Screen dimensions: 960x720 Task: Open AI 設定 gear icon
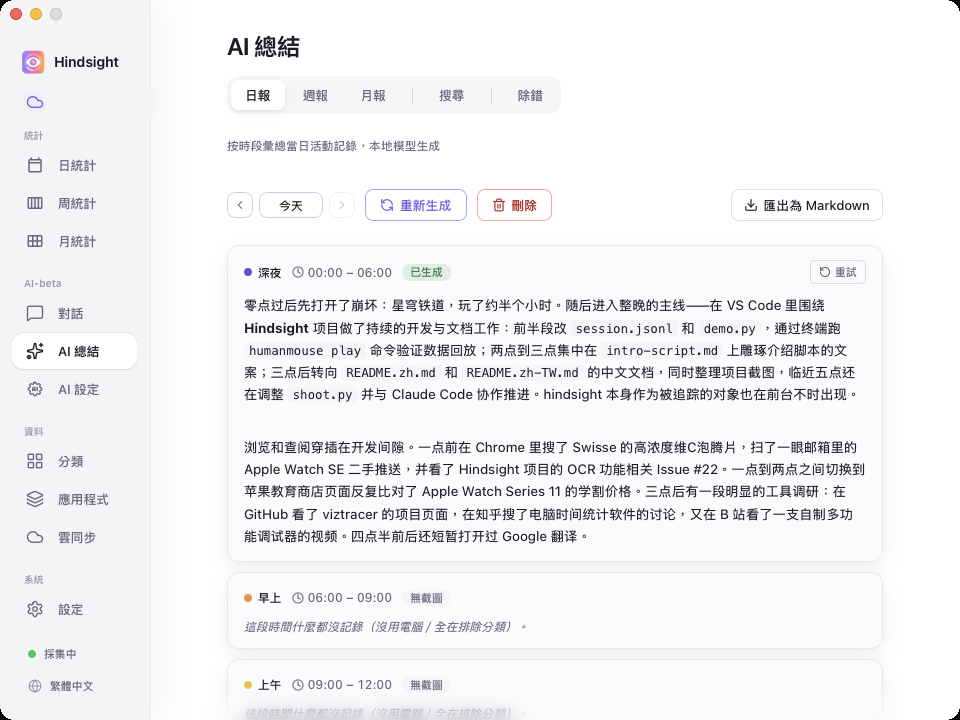pos(35,389)
